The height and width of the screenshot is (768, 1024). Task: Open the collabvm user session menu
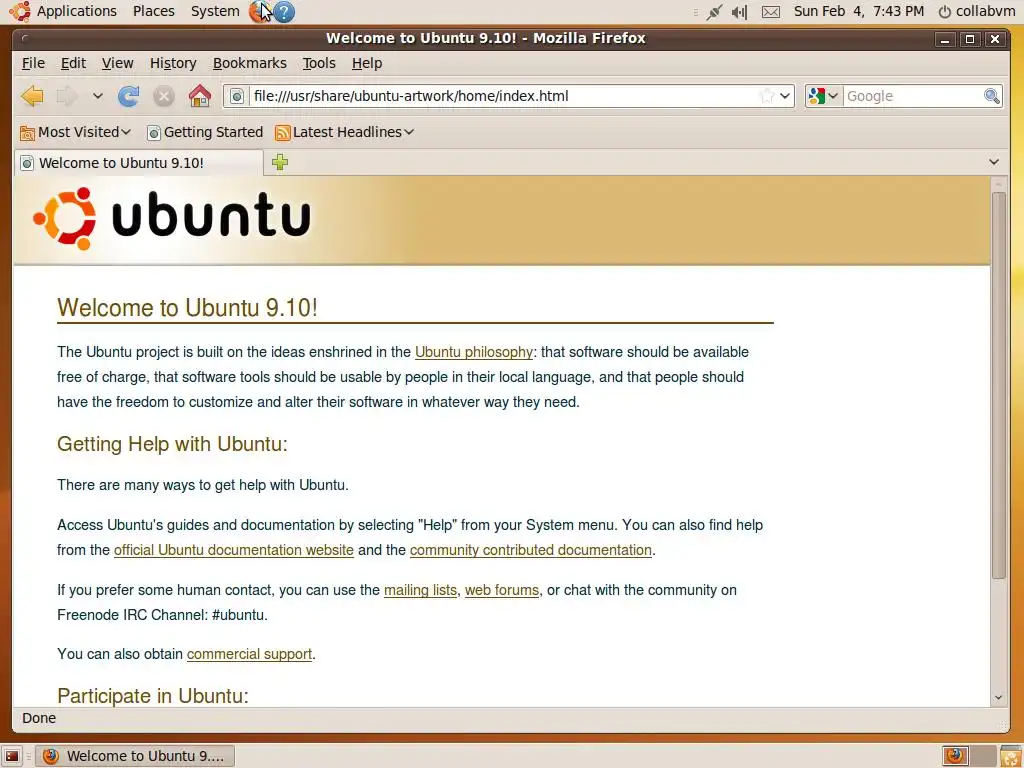pos(976,11)
